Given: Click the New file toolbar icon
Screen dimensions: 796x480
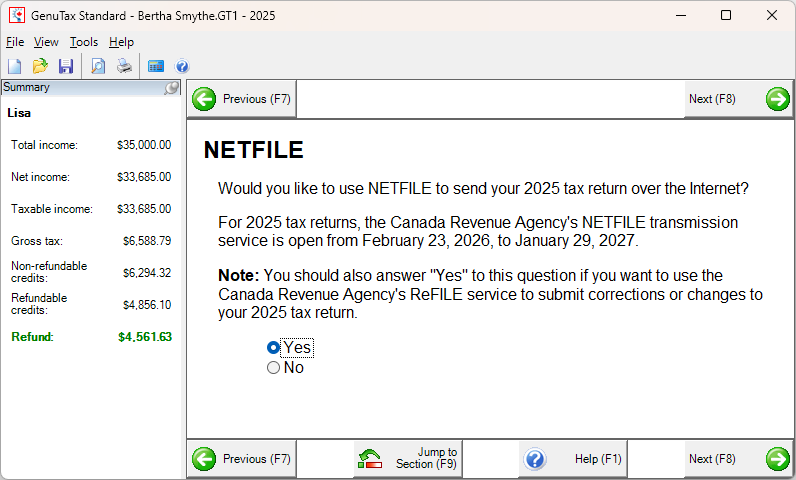Looking at the screenshot, I should tap(15, 66).
